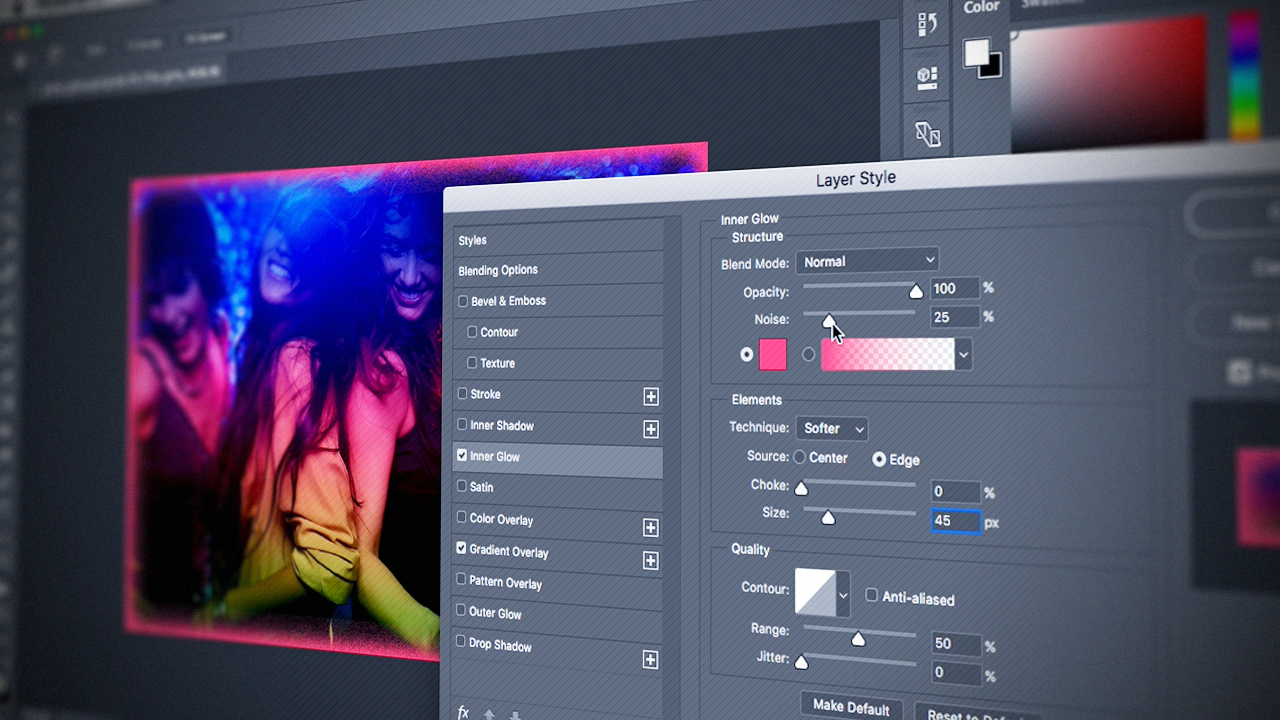1280x720 pixels.
Task: Open the History panel icon
Action: pyautogui.click(x=927, y=26)
